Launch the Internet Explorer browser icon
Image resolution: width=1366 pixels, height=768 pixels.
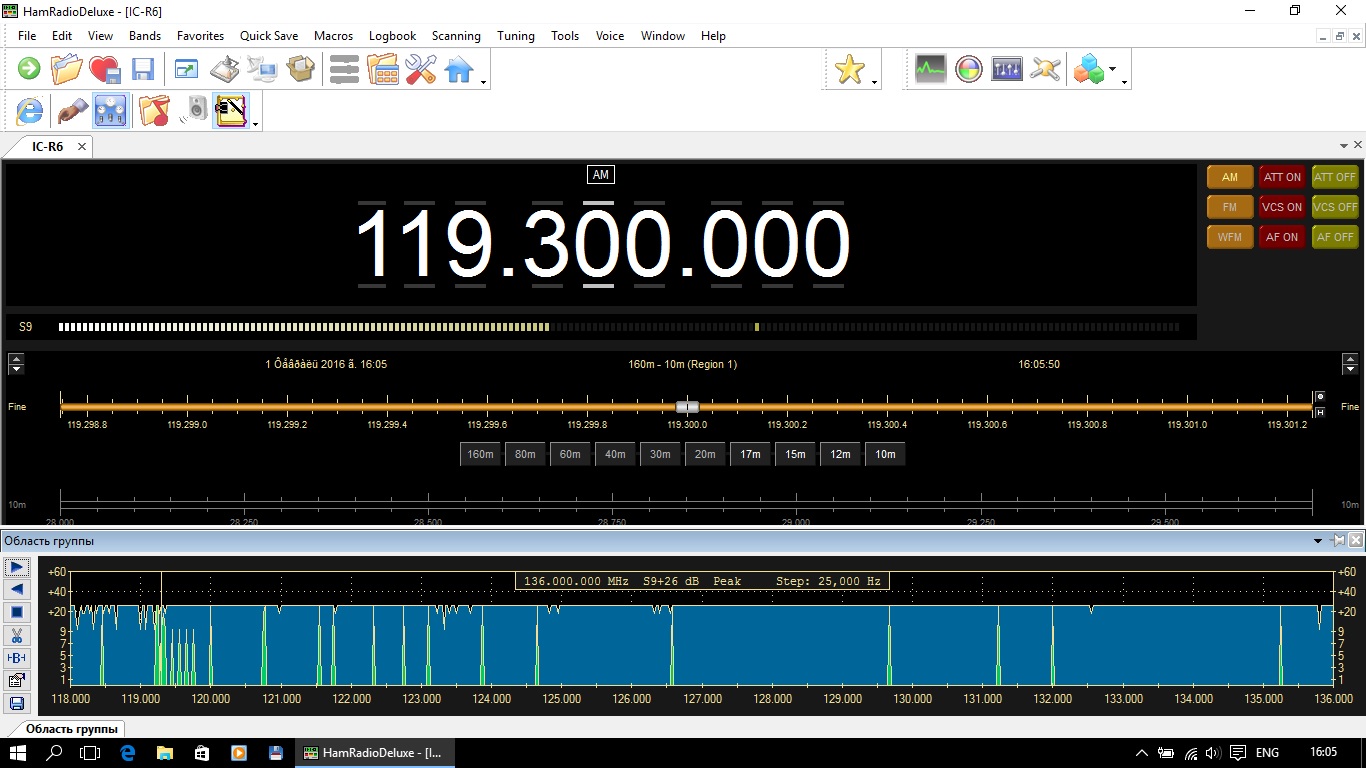(x=29, y=110)
